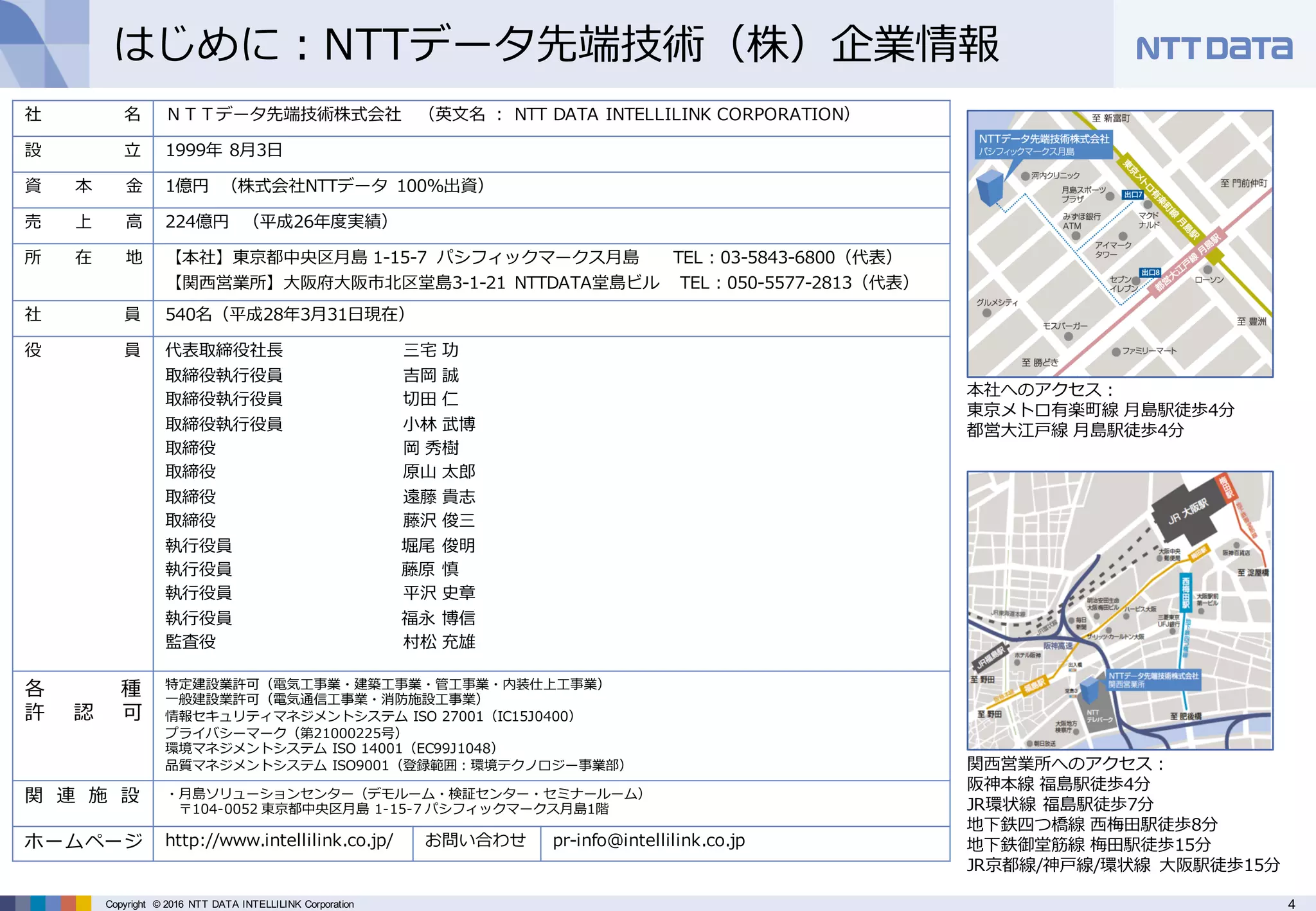
Task: Click 地下鉄四つ橋線 西梅田駅 line
Action: coord(1092,824)
